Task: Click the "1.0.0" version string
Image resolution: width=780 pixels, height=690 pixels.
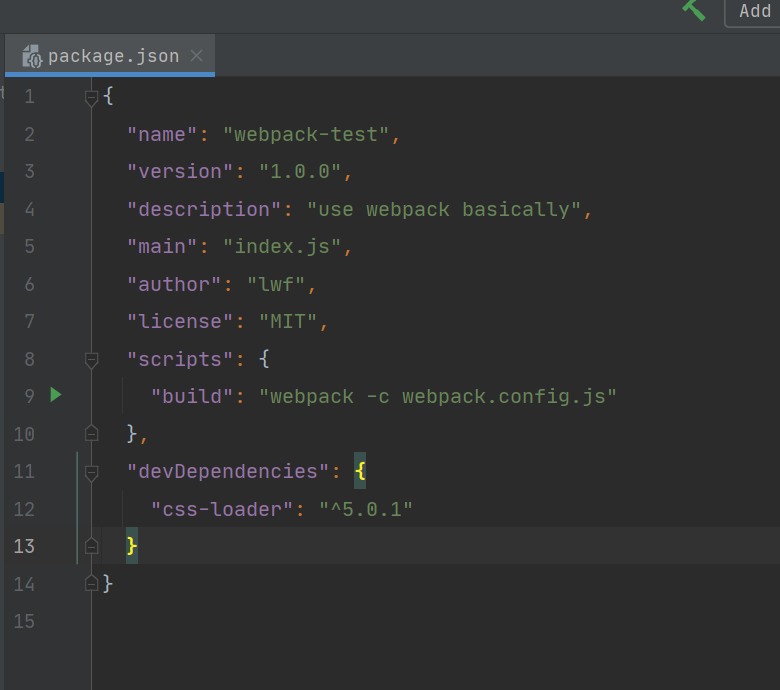Action: click(300, 171)
